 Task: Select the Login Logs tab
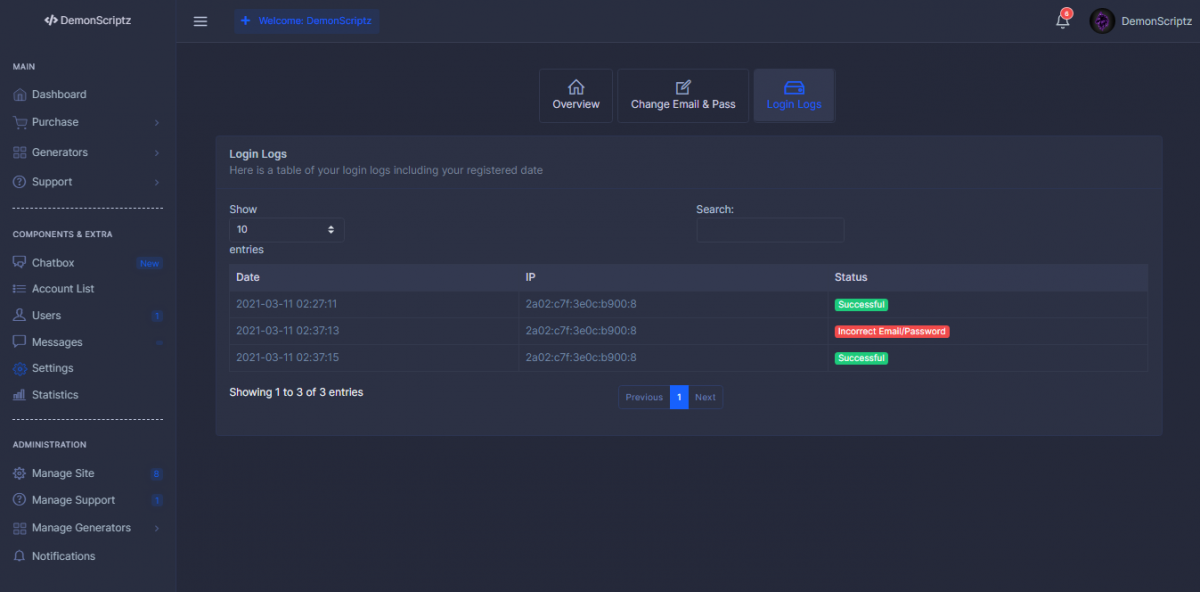pos(794,96)
